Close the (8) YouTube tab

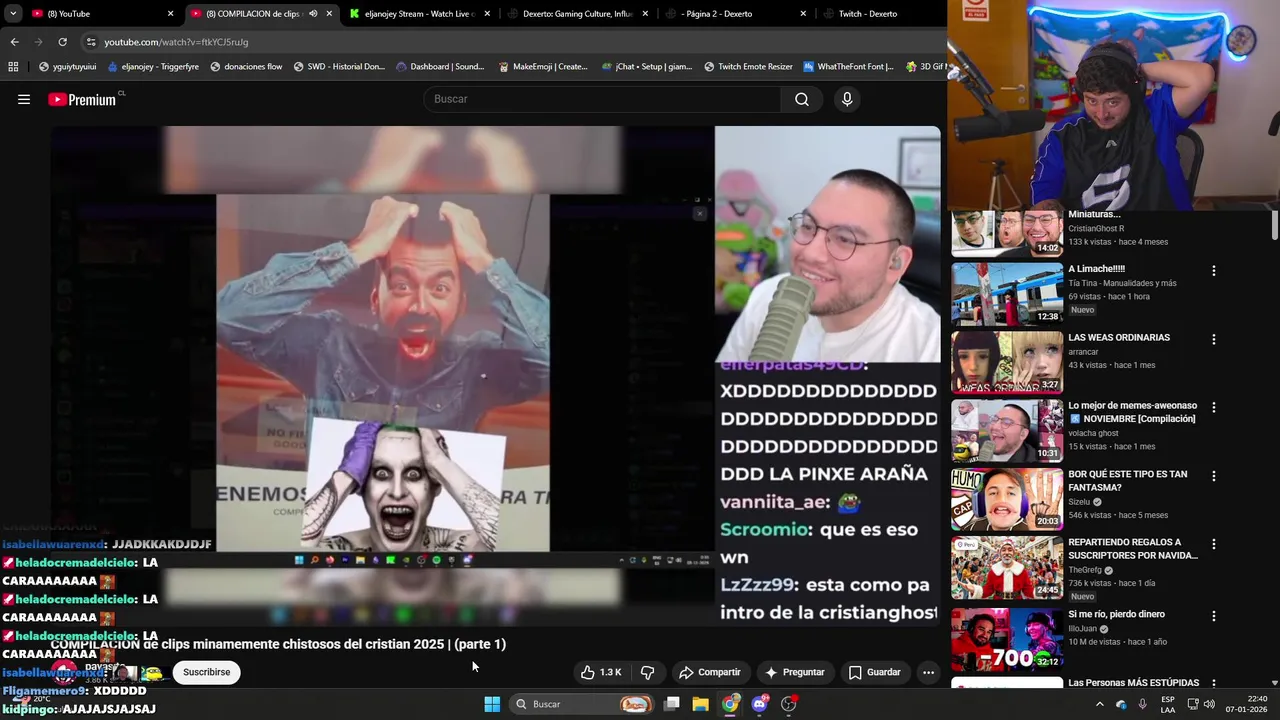coord(170,14)
